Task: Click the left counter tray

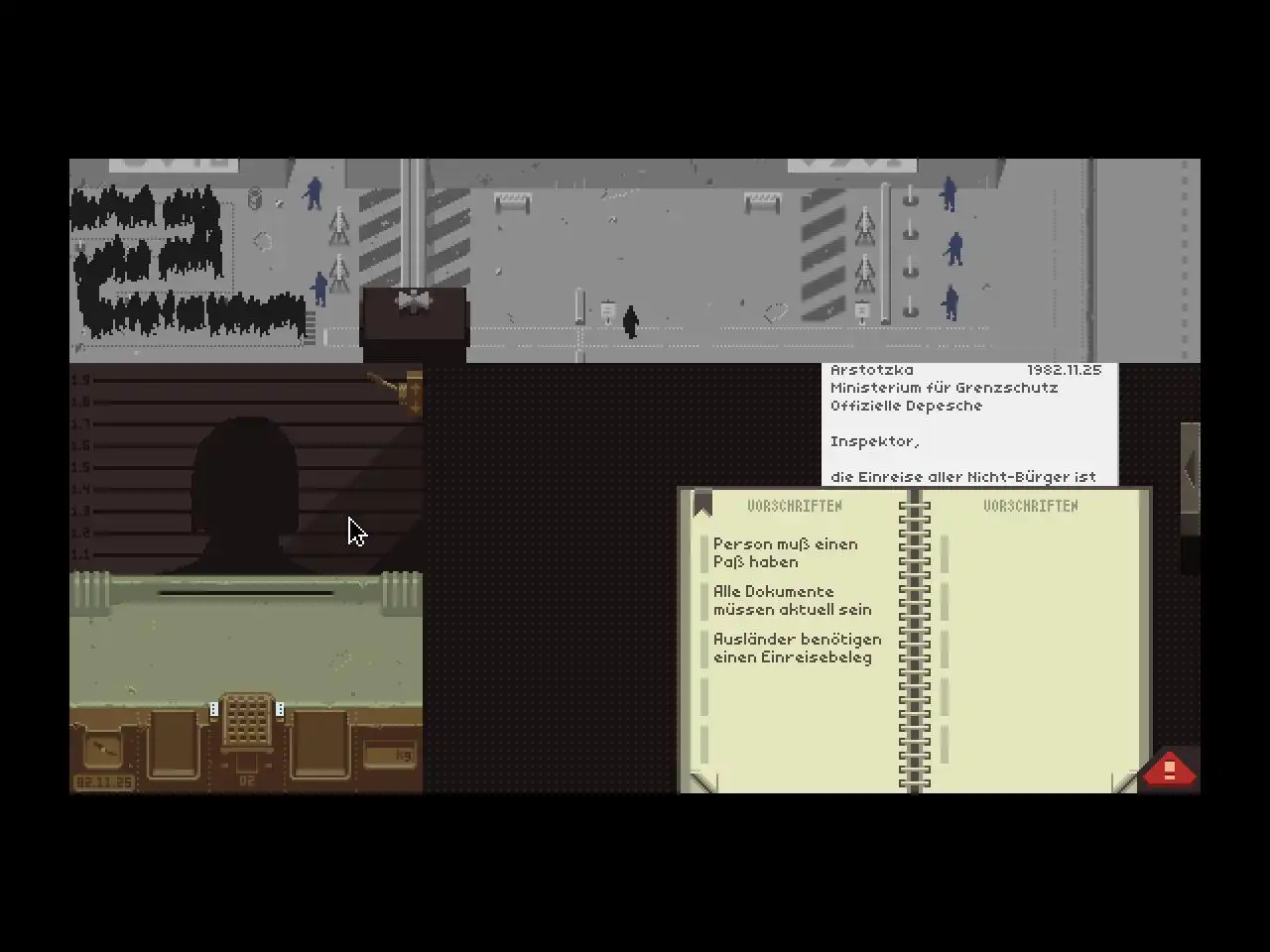Action: 174,743
